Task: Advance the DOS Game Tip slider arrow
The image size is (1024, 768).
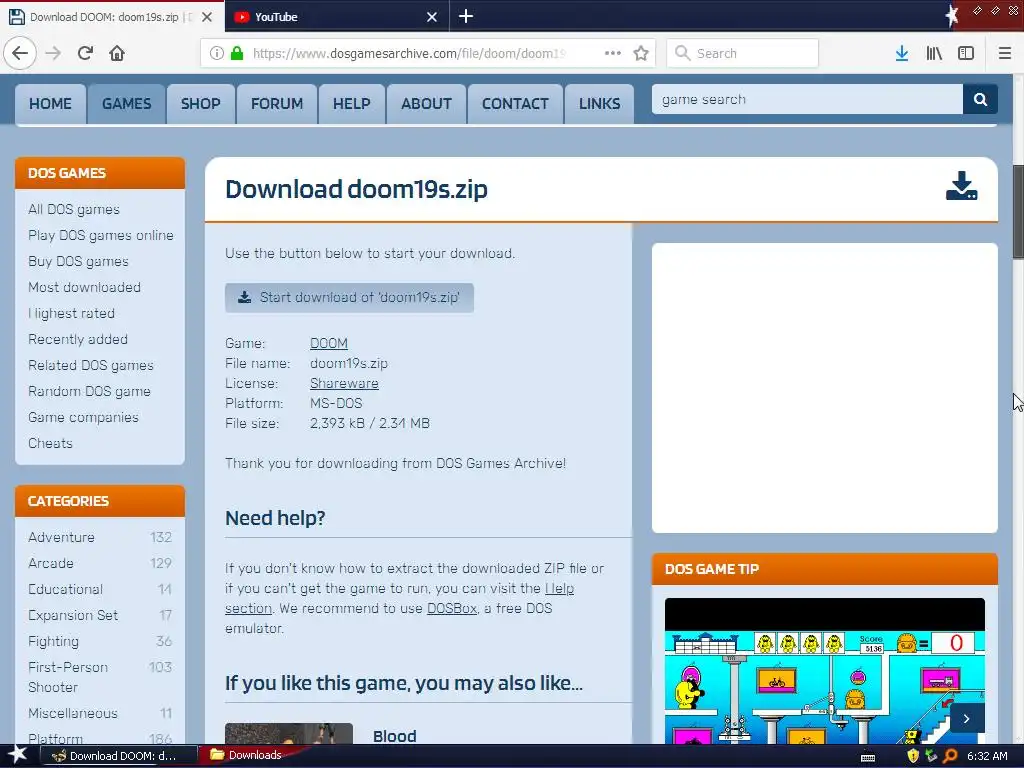Action: pos(967,718)
